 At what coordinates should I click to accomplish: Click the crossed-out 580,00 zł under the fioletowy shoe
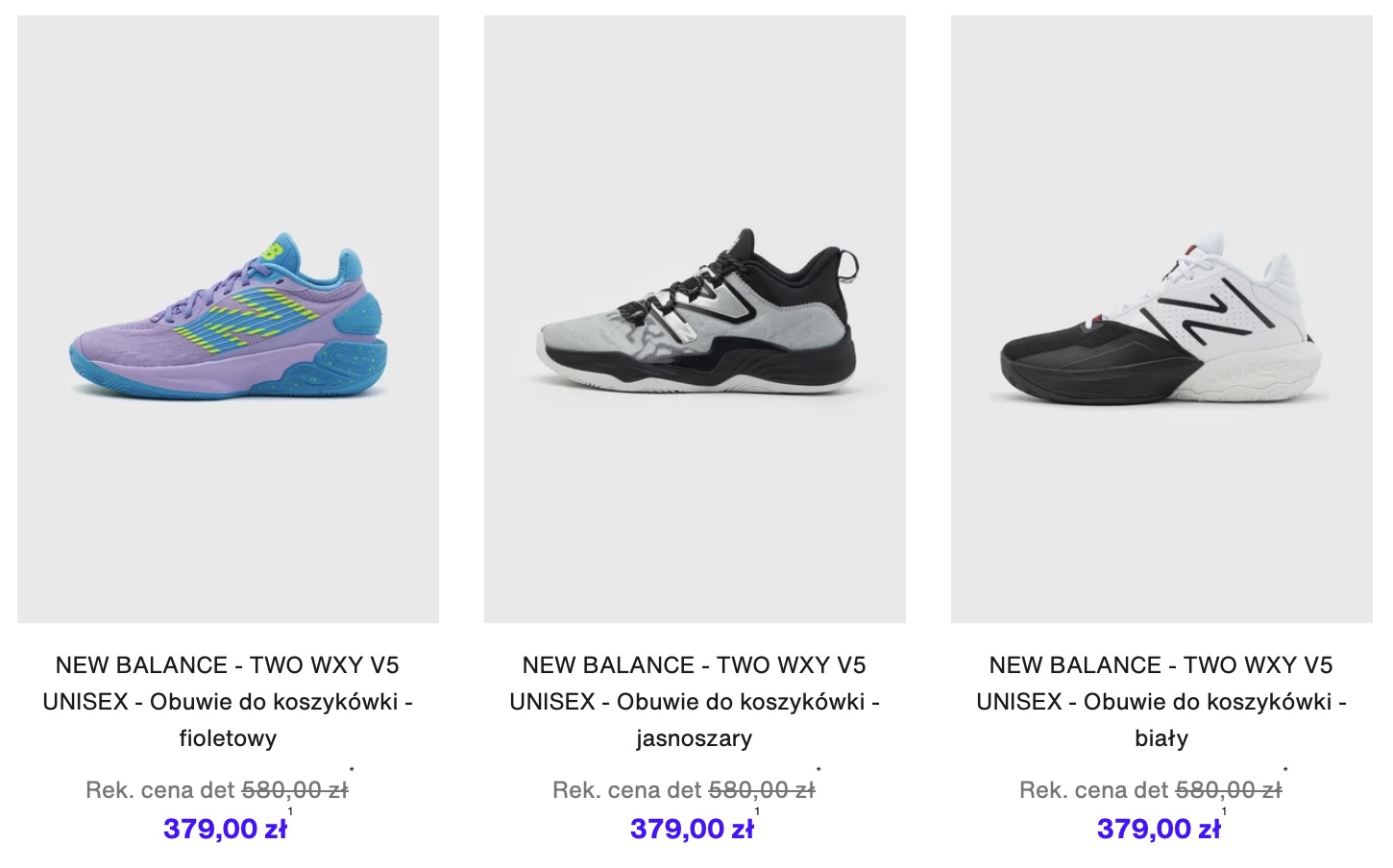click(295, 790)
